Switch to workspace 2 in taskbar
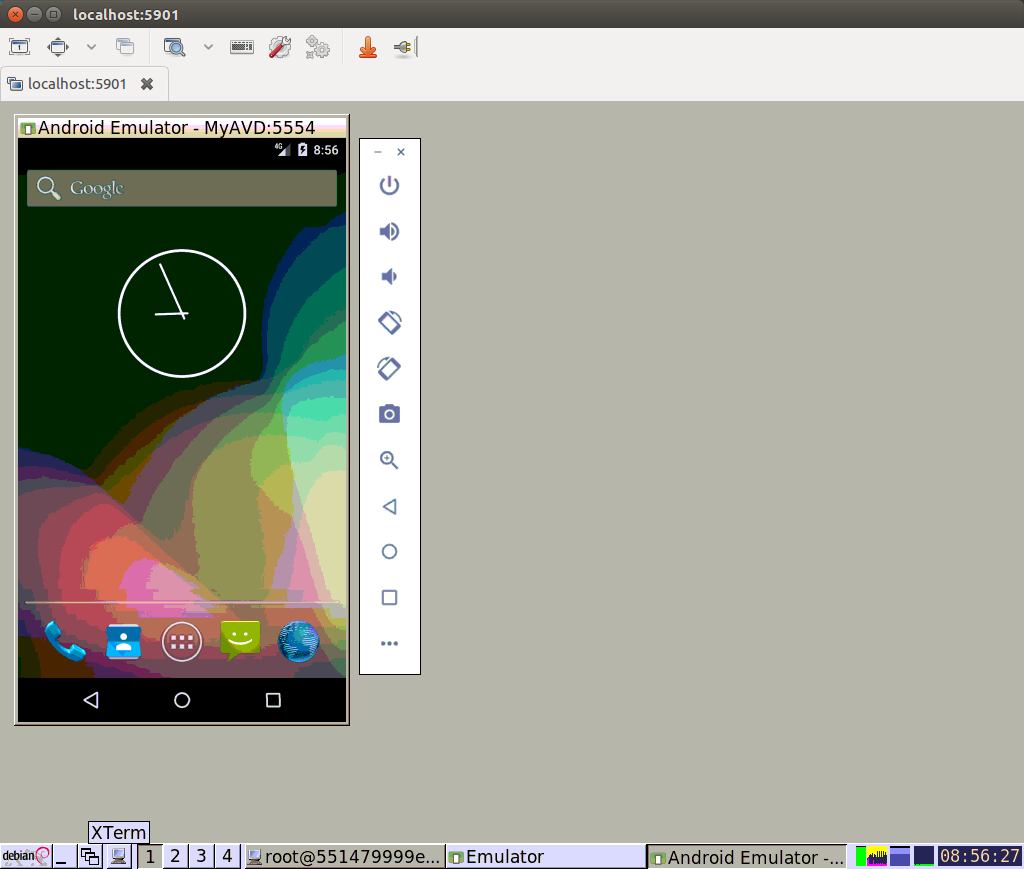The image size is (1024, 869). (x=175, y=856)
